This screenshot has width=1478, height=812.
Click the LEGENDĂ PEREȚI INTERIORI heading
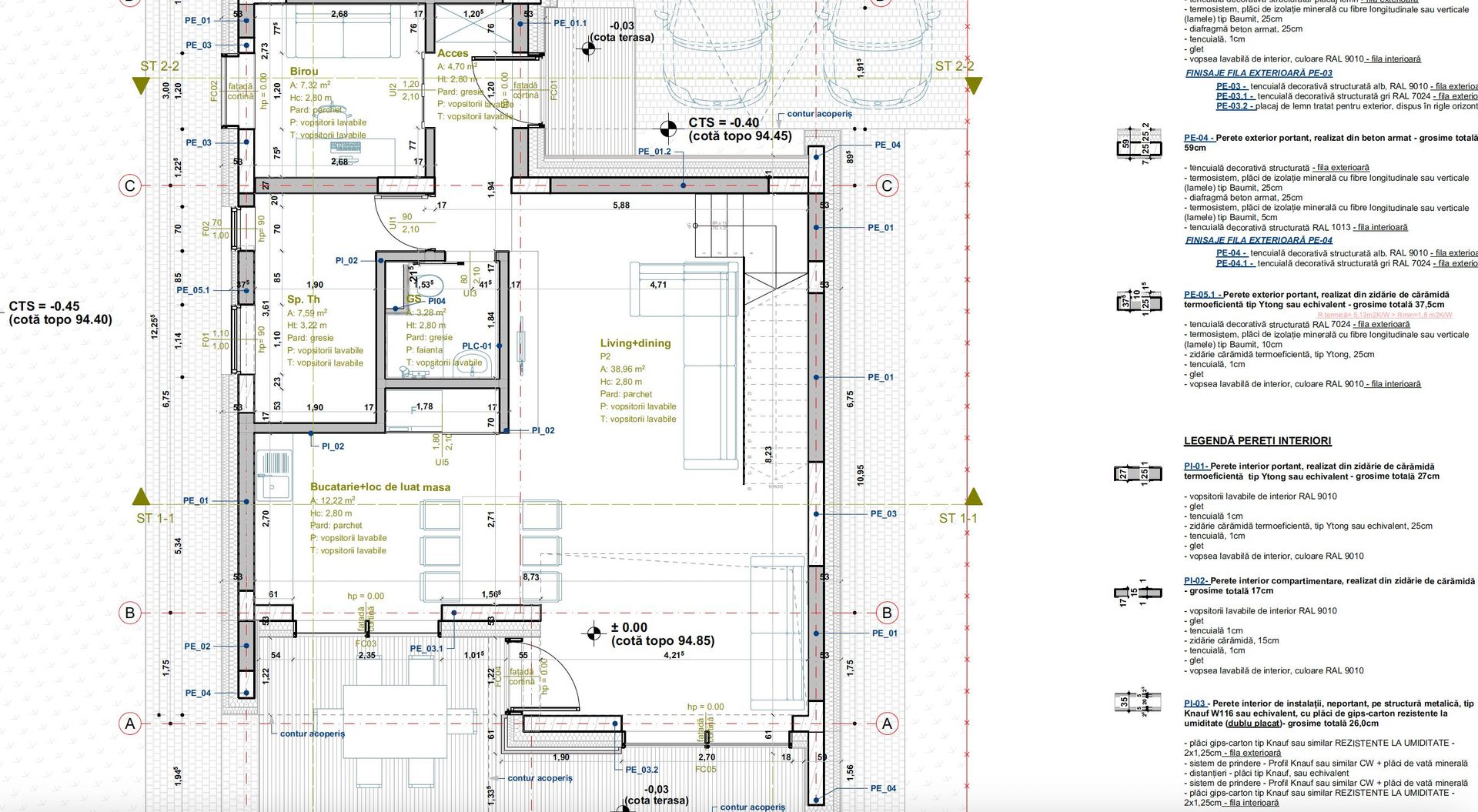[1257, 441]
